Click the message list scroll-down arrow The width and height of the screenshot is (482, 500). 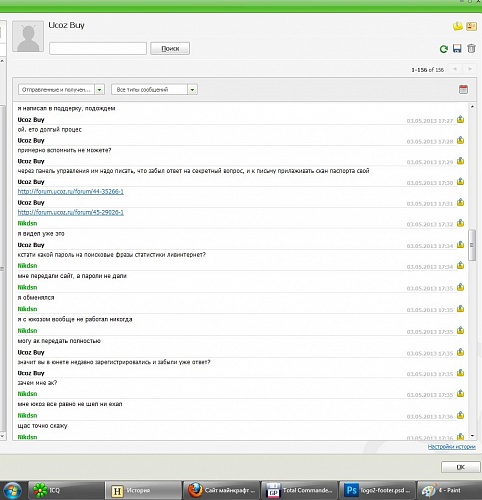472,436
